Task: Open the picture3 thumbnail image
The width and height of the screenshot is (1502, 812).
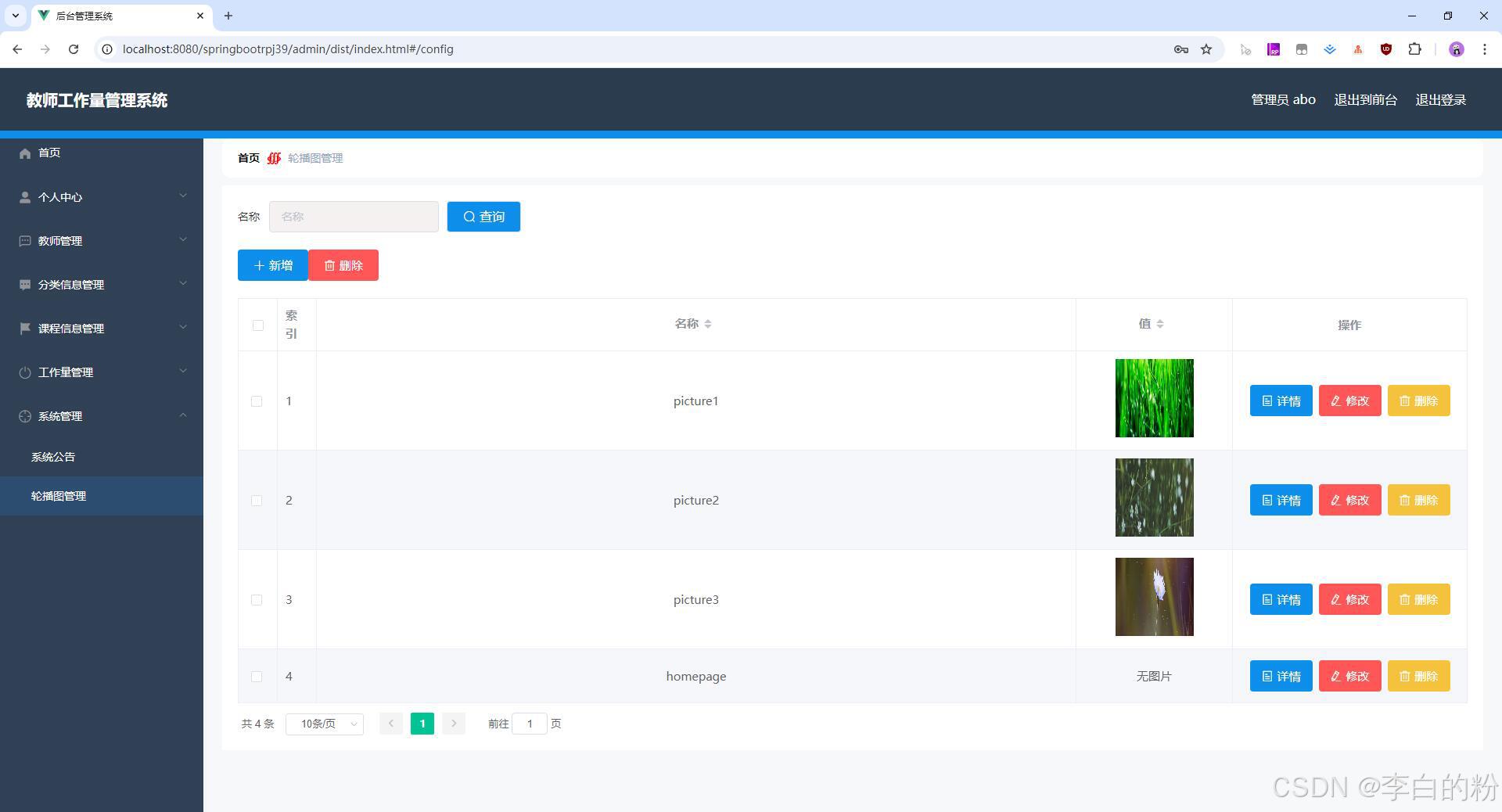Action: coord(1154,597)
